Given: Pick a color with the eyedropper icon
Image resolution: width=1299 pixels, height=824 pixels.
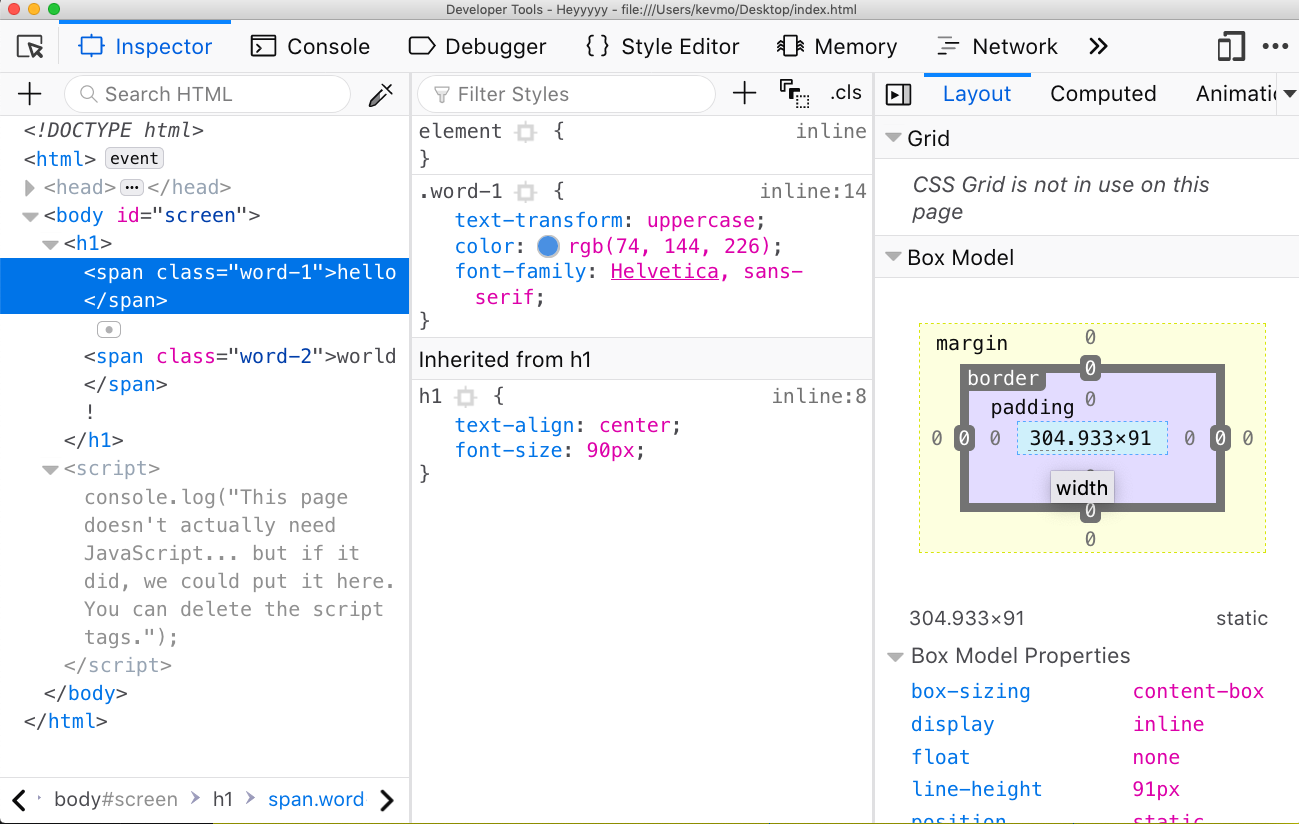Looking at the screenshot, I should pos(381,94).
